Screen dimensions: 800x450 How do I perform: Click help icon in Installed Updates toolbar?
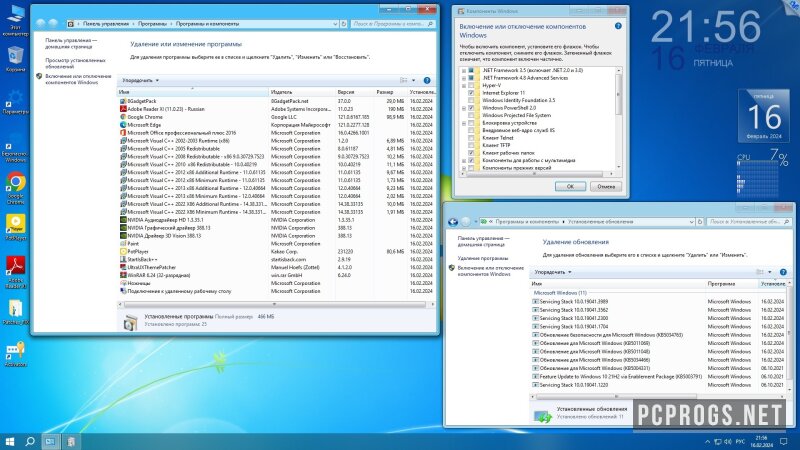[x=783, y=272]
